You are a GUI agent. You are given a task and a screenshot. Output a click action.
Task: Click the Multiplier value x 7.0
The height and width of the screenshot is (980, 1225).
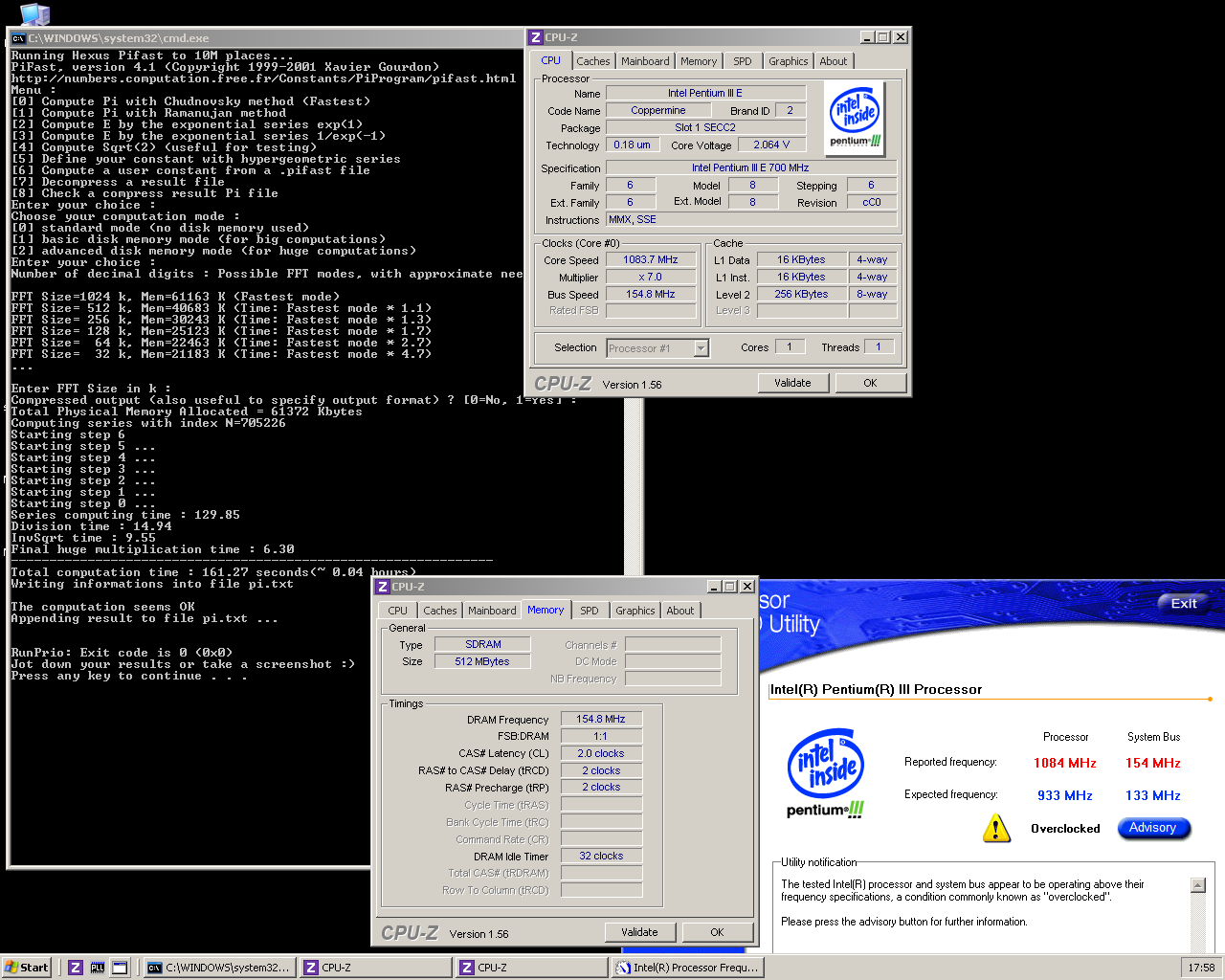click(651, 278)
